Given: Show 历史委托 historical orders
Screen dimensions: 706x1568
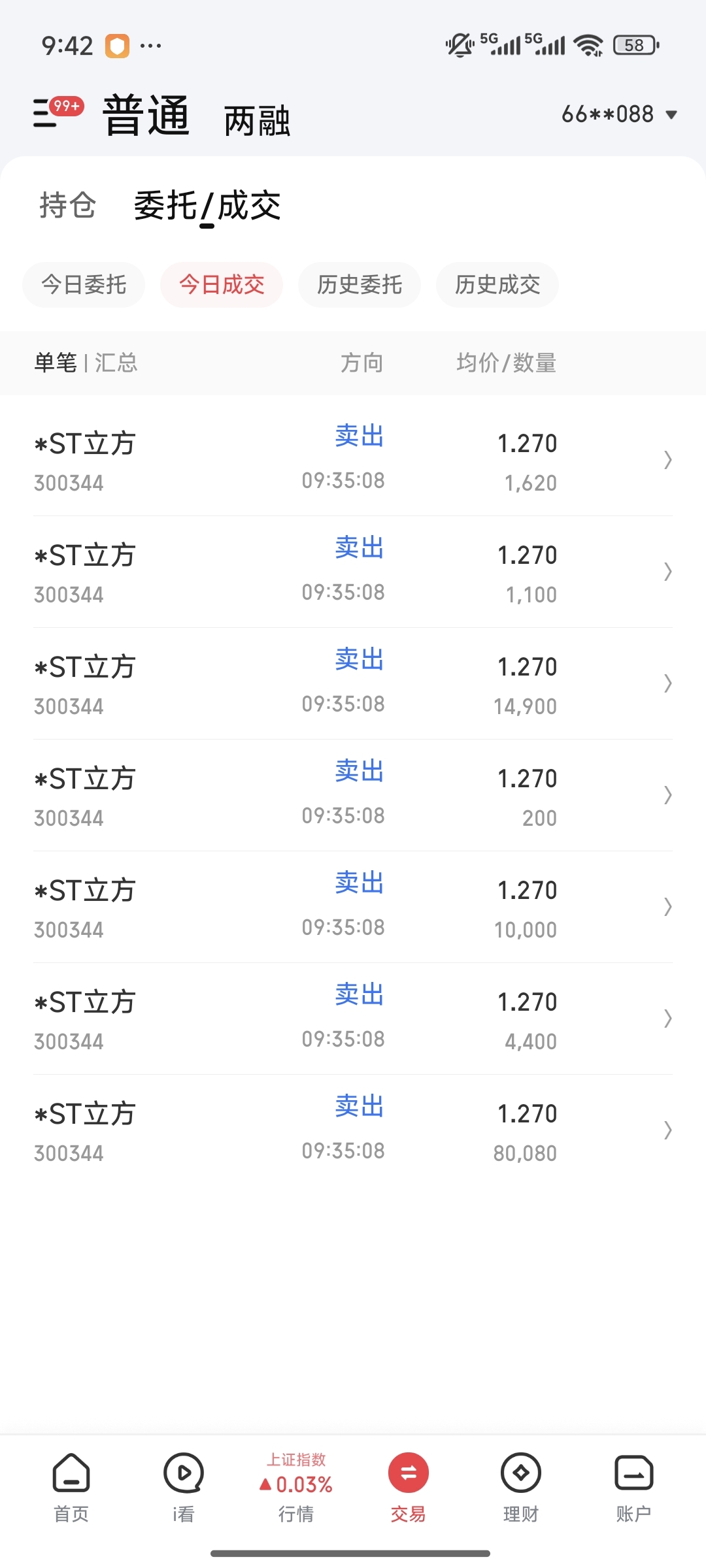Looking at the screenshot, I should pos(360,285).
